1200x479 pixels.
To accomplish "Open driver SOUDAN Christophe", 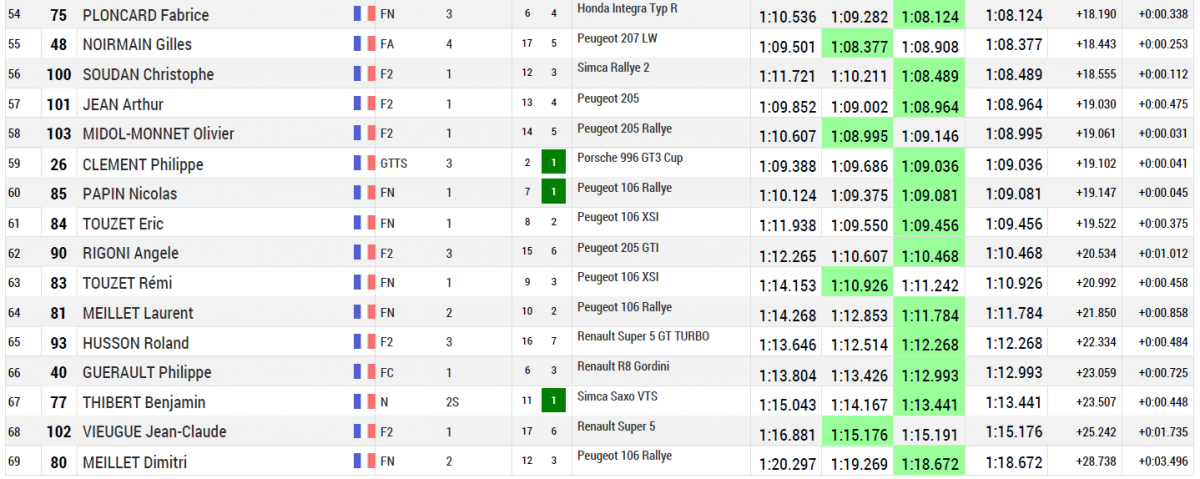I will (148, 75).
